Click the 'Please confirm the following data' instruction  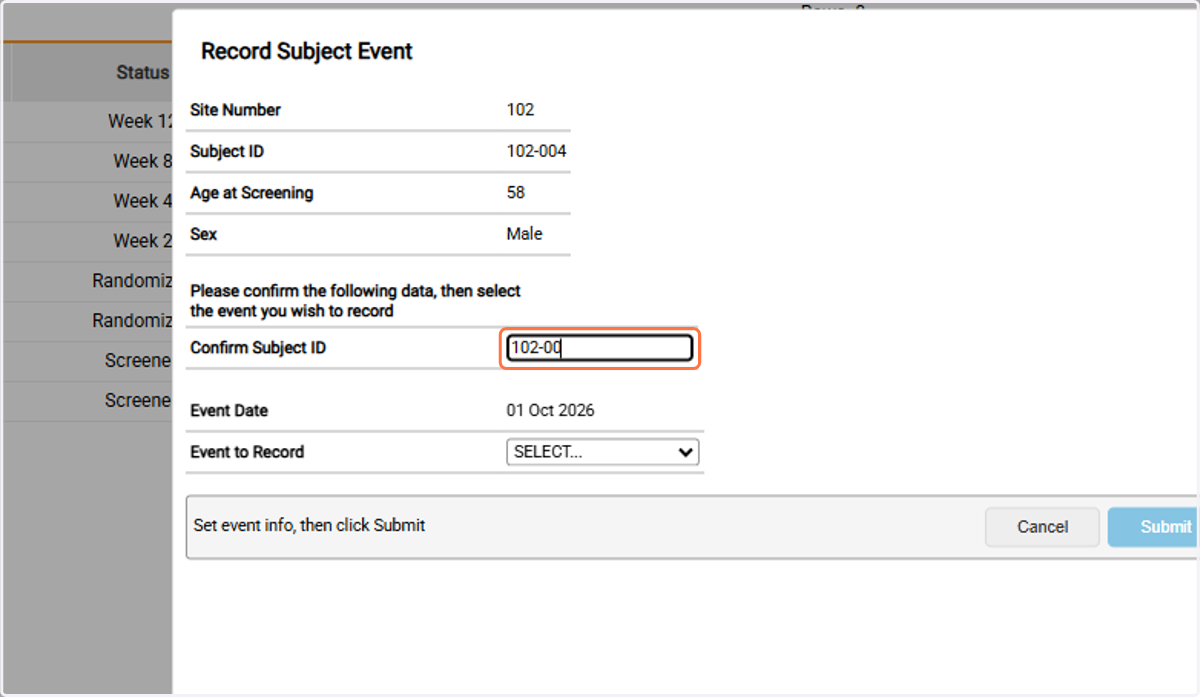(356, 301)
